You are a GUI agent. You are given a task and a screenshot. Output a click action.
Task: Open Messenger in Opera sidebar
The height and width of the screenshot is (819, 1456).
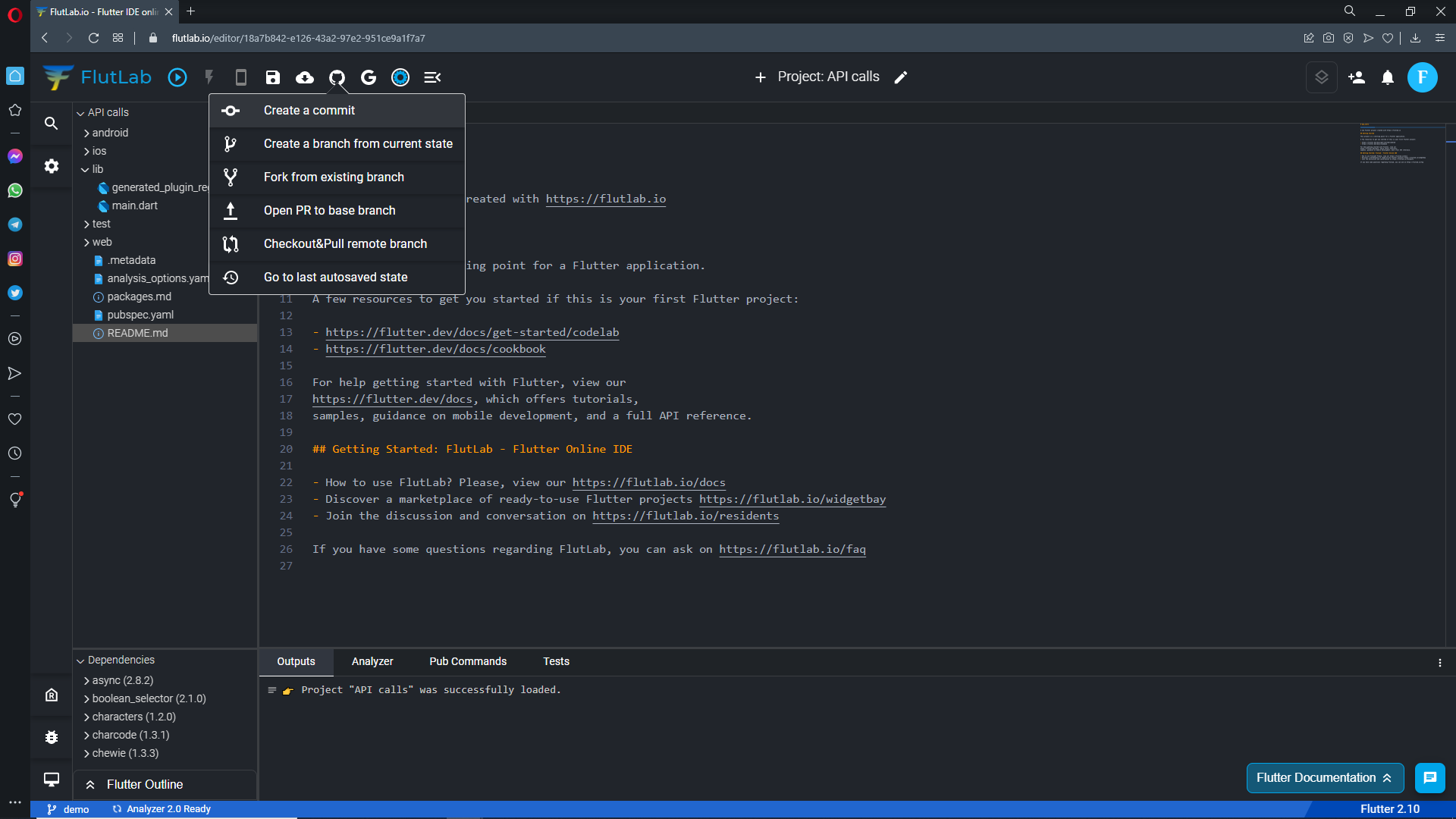point(15,156)
